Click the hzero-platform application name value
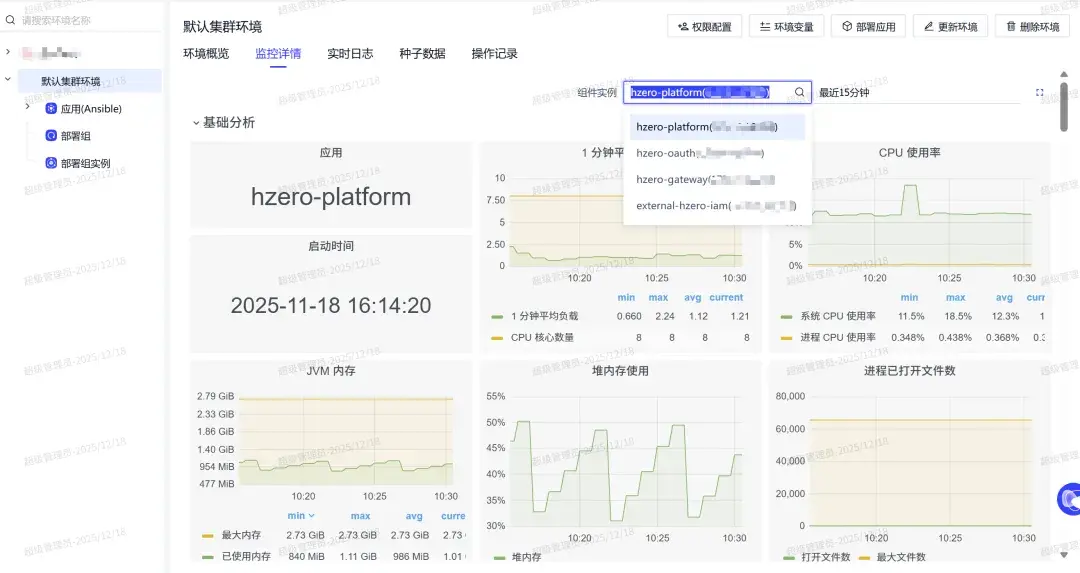This screenshot has height=573, width=1080. point(331,197)
